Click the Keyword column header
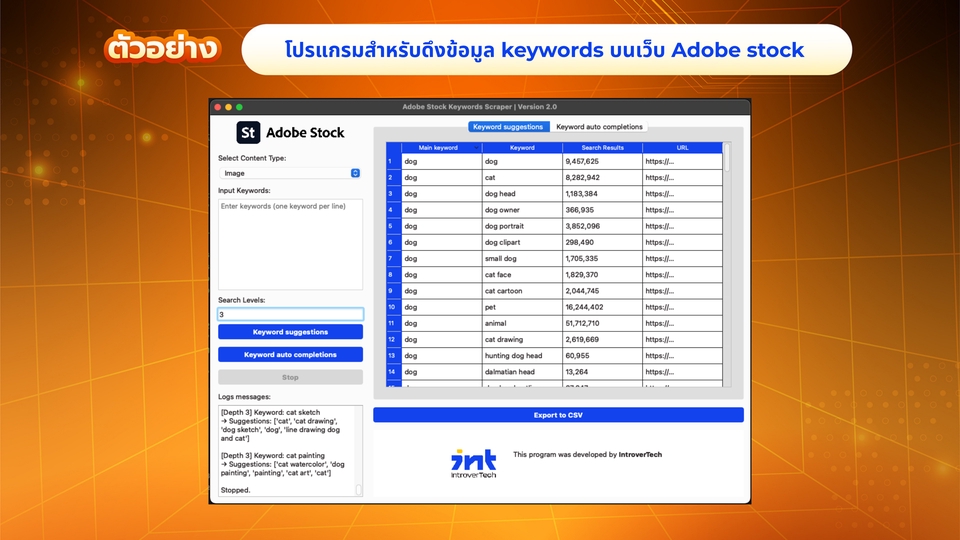The image size is (960, 540). click(522, 148)
